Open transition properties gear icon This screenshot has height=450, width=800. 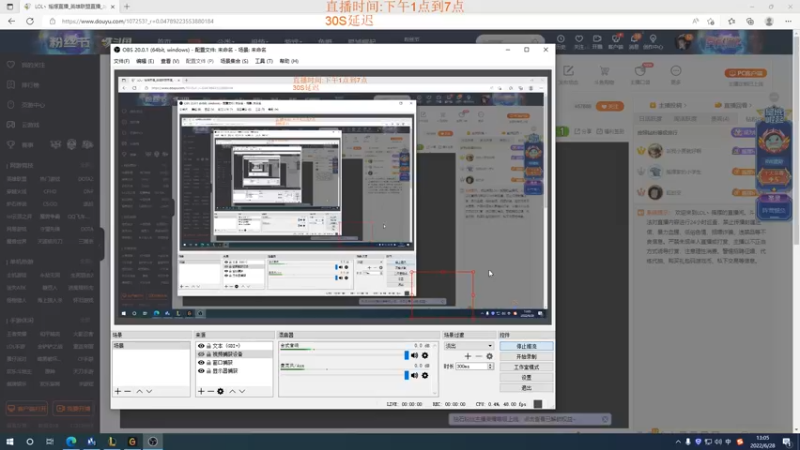point(489,356)
